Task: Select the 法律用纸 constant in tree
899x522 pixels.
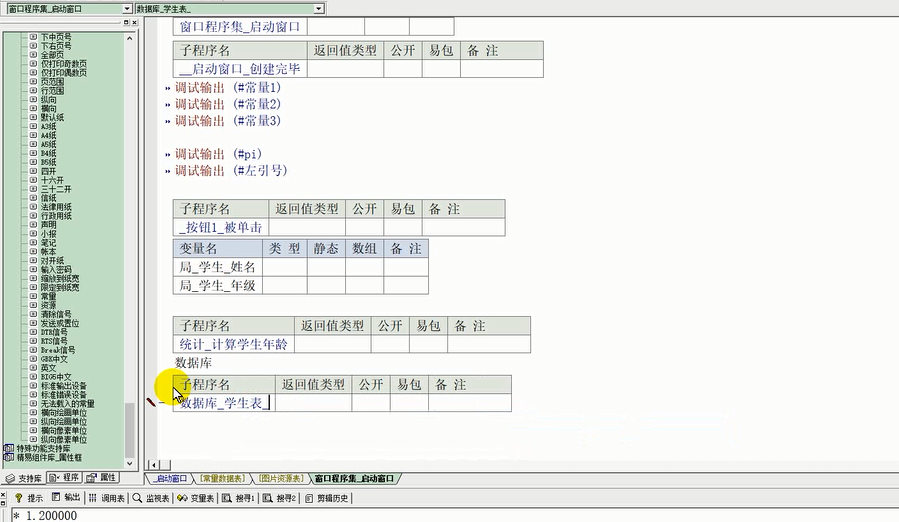Action: (x=56, y=207)
